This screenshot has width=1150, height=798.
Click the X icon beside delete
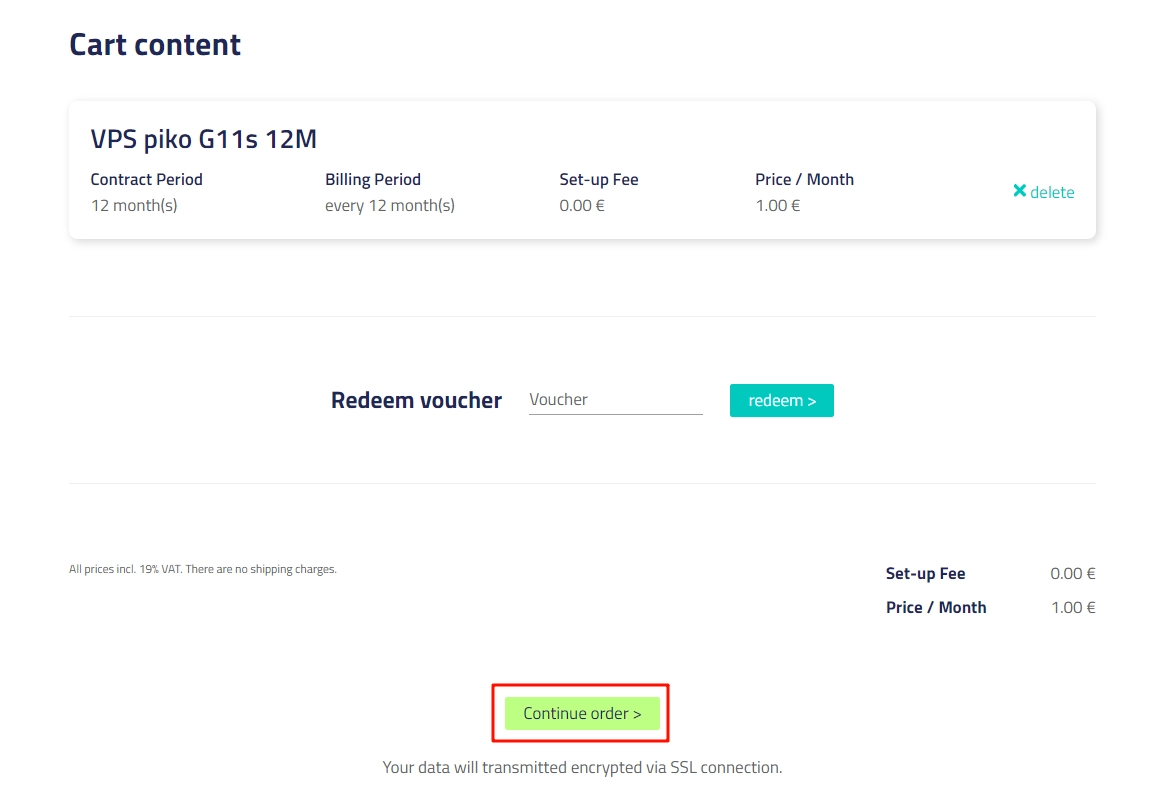[1019, 191]
